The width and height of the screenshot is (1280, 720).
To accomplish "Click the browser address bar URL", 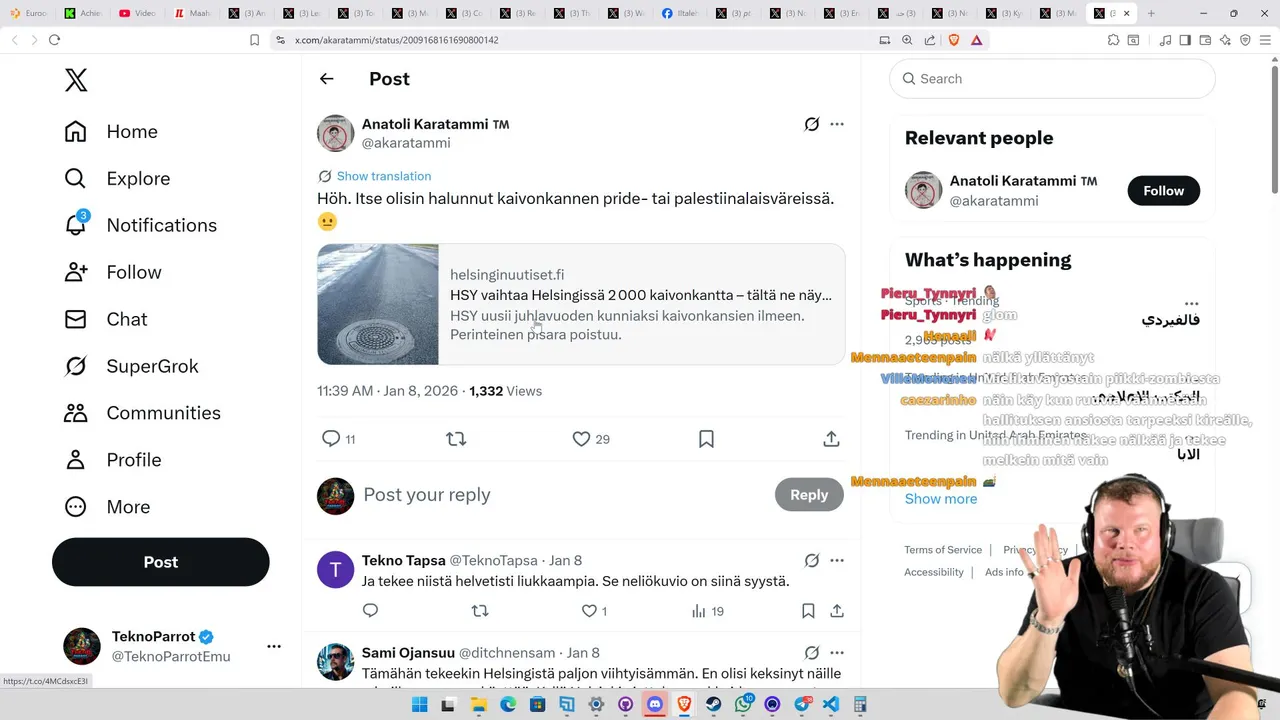I will [397, 40].
